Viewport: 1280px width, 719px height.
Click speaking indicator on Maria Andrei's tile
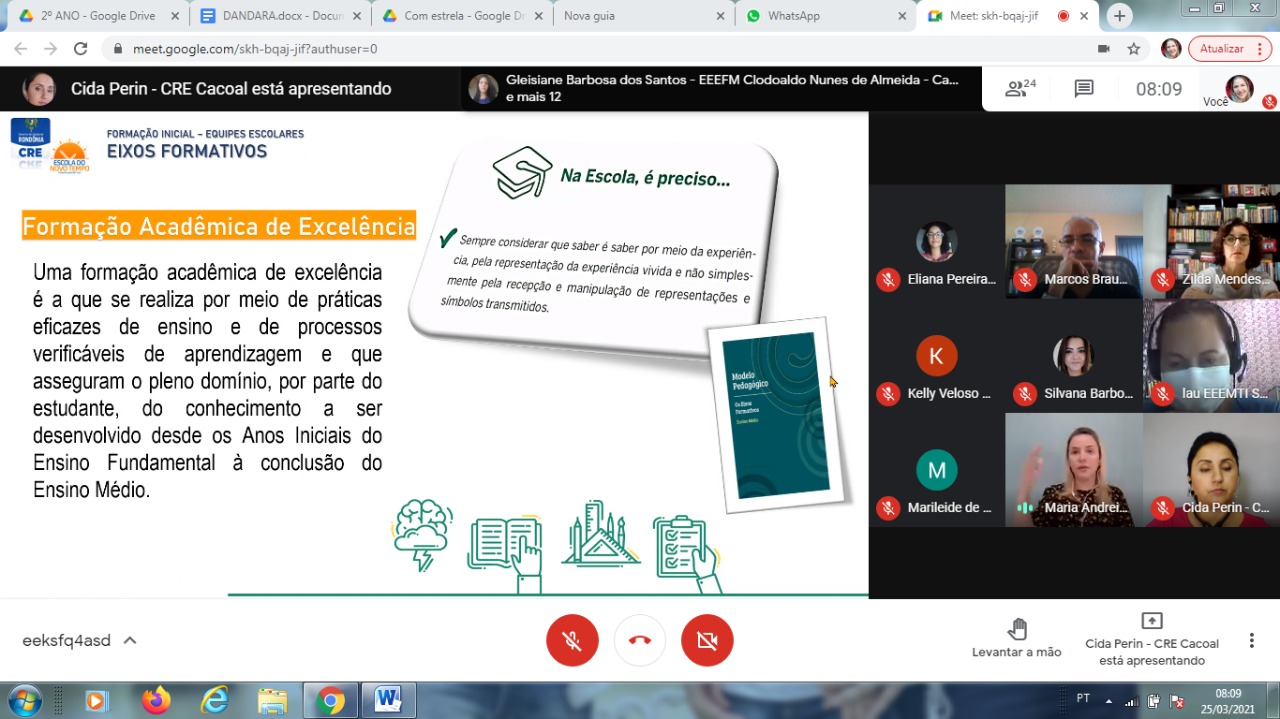point(1024,508)
